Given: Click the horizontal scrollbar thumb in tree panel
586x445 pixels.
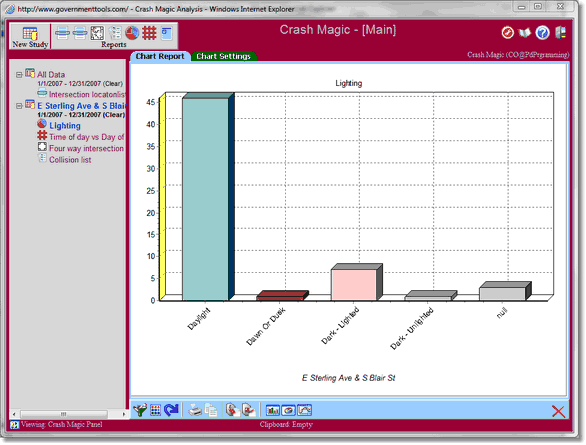Looking at the screenshot, I should click(64, 414).
